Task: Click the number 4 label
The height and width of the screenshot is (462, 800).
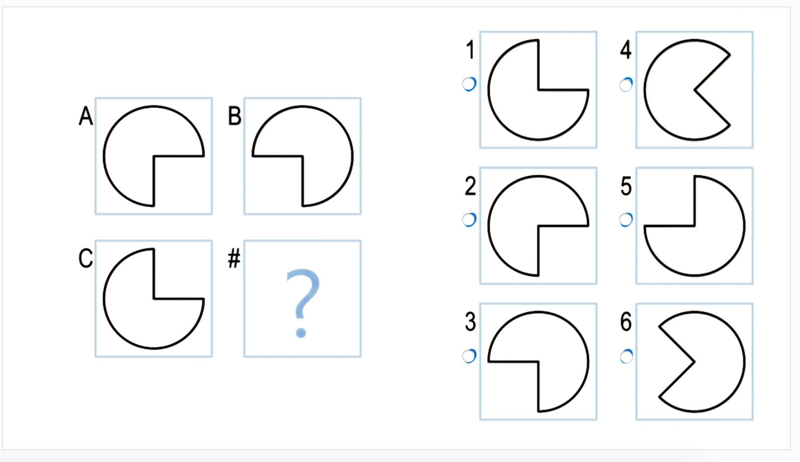Action: coord(626,50)
